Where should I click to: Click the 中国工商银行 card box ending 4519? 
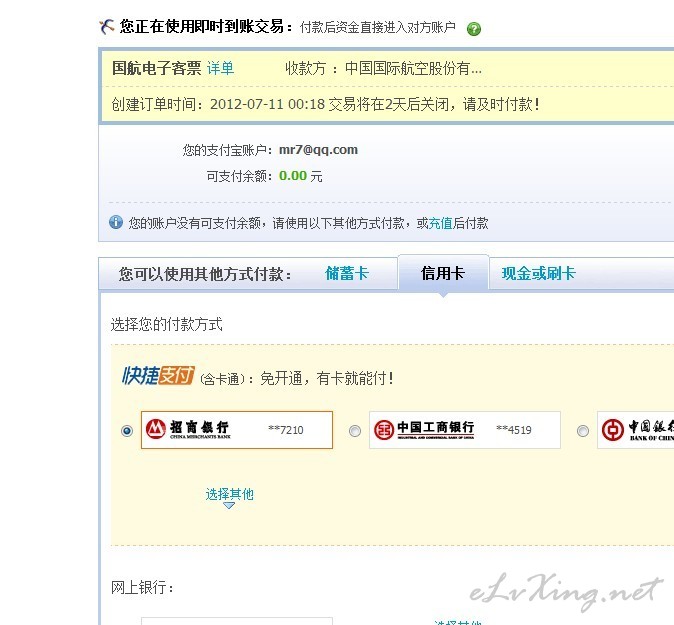[x=465, y=430]
